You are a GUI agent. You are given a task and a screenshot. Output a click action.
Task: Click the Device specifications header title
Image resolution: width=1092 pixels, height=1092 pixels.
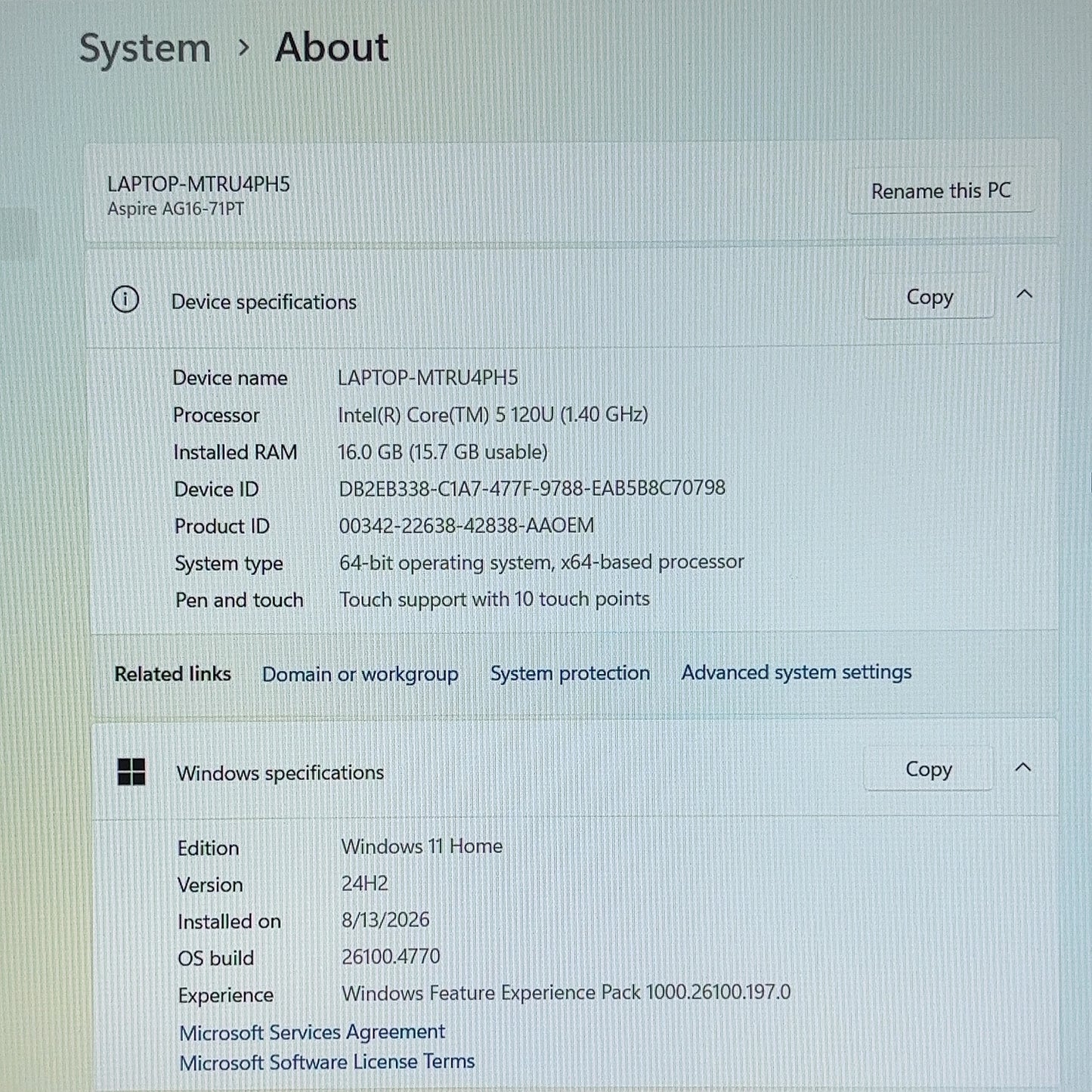click(x=264, y=302)
